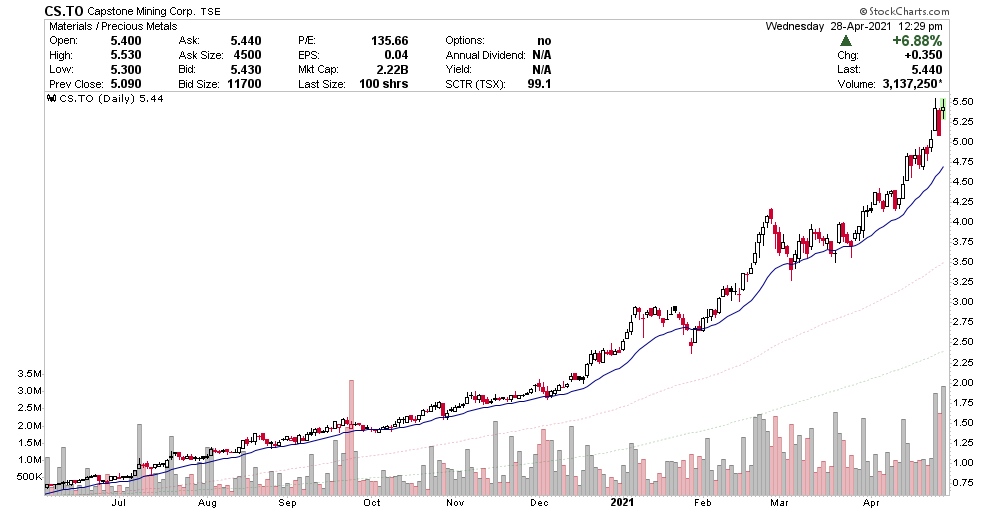The height and width of the screenshot is (511, 990).
Task: Click the tall red volume spike in late September
Action: [x=351, y=438]
